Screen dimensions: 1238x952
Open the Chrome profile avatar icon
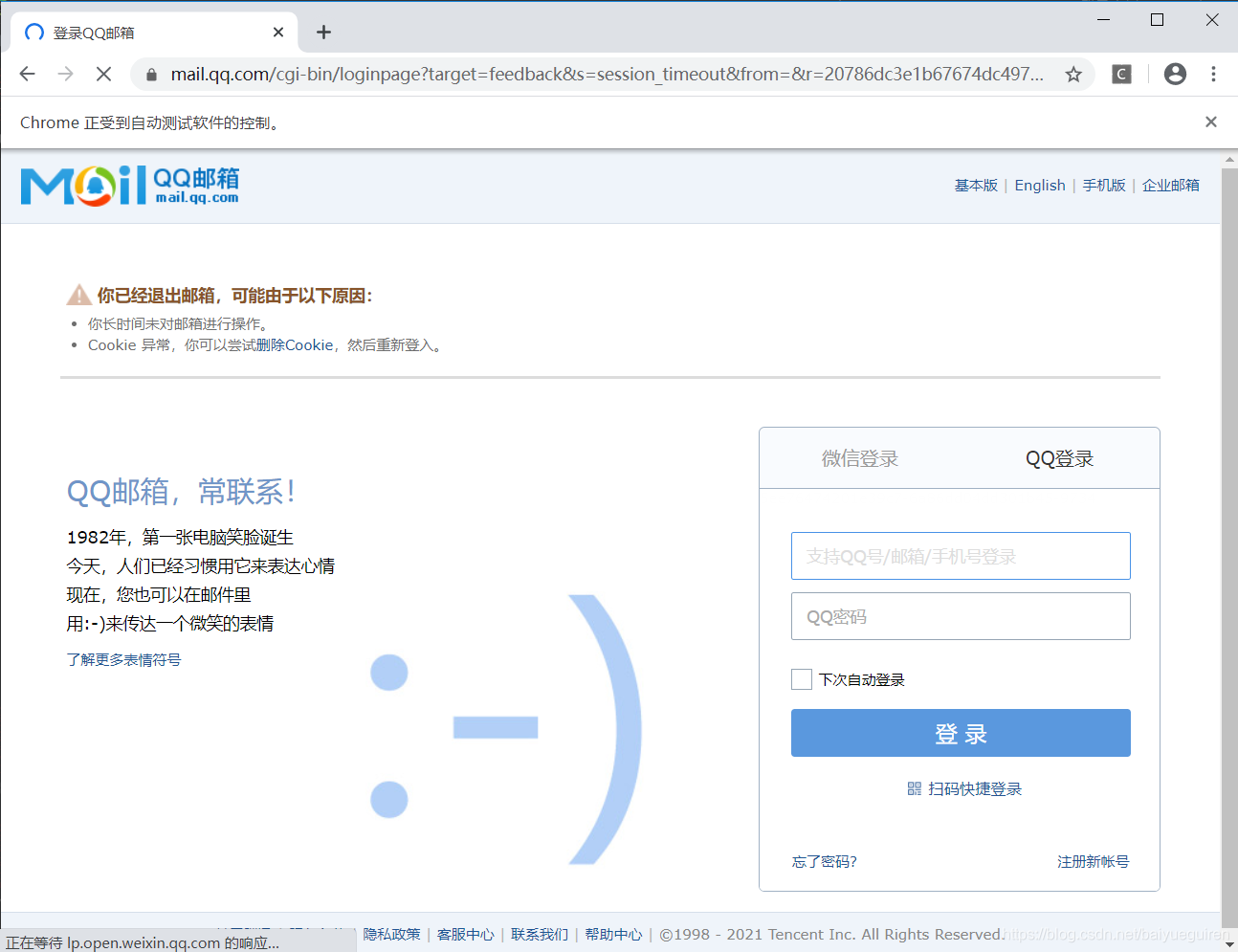point(1175,74)
